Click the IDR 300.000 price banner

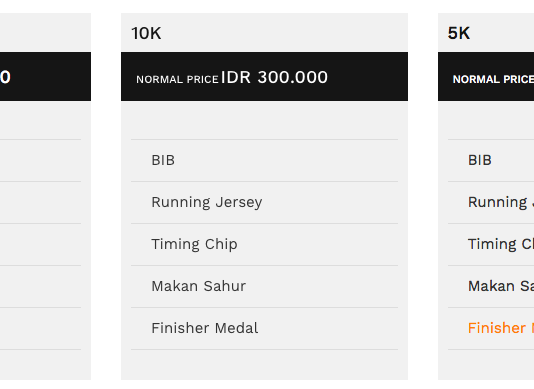tap(264, 76)
